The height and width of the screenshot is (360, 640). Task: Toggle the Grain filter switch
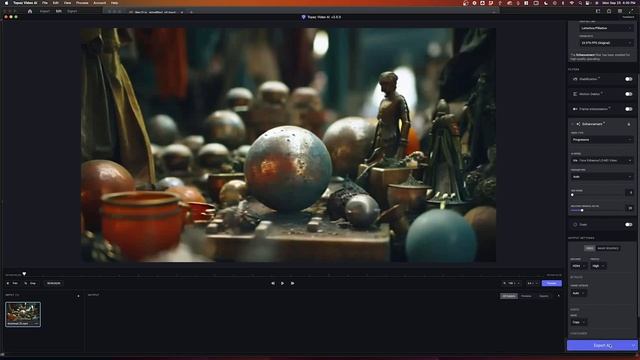pos(629,224)
